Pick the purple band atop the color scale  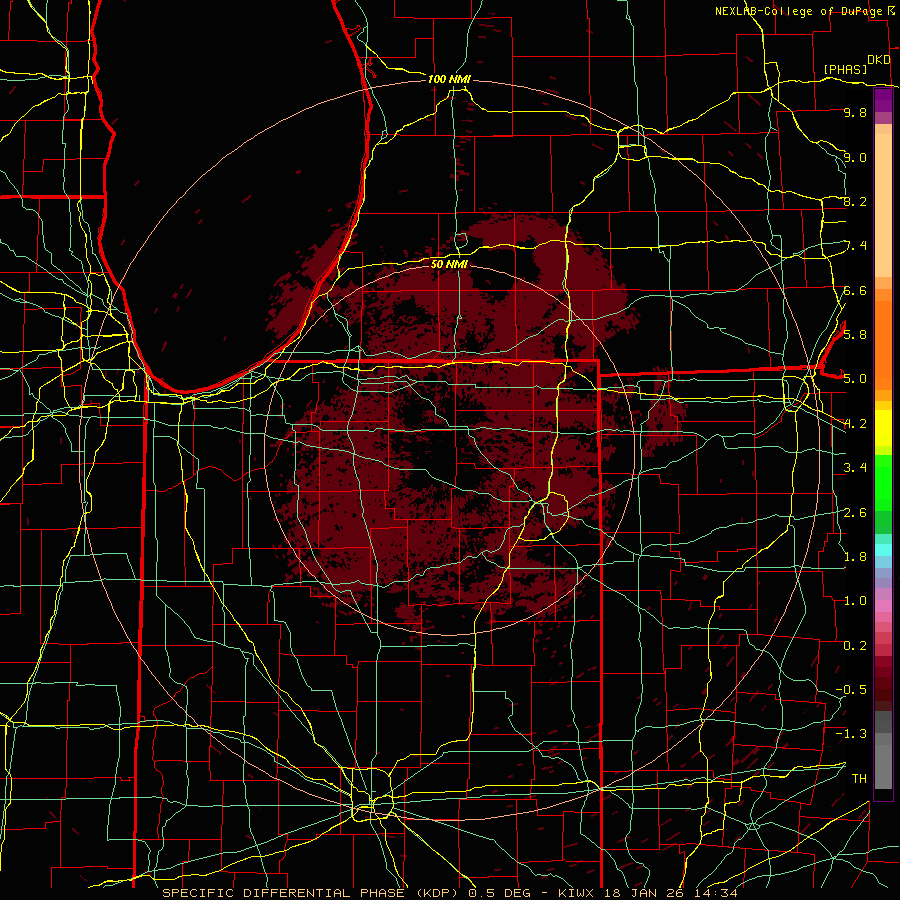point(883,101)
